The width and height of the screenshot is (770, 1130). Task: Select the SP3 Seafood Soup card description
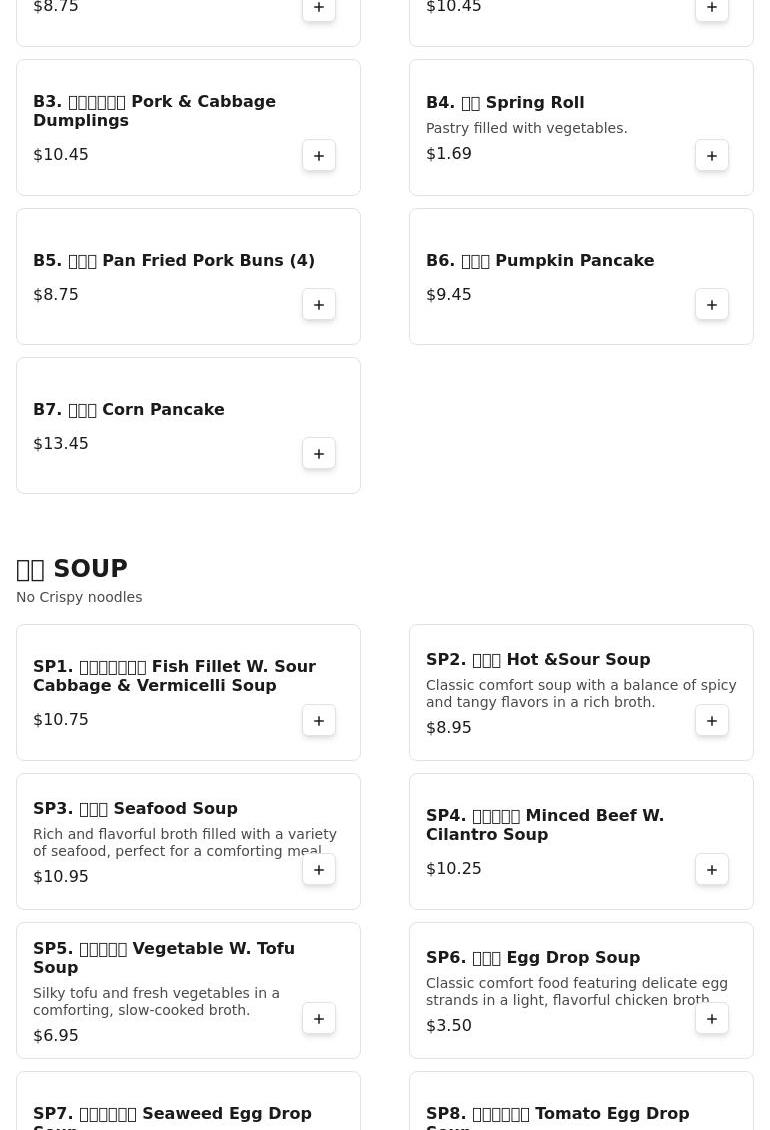click(185, 842)
